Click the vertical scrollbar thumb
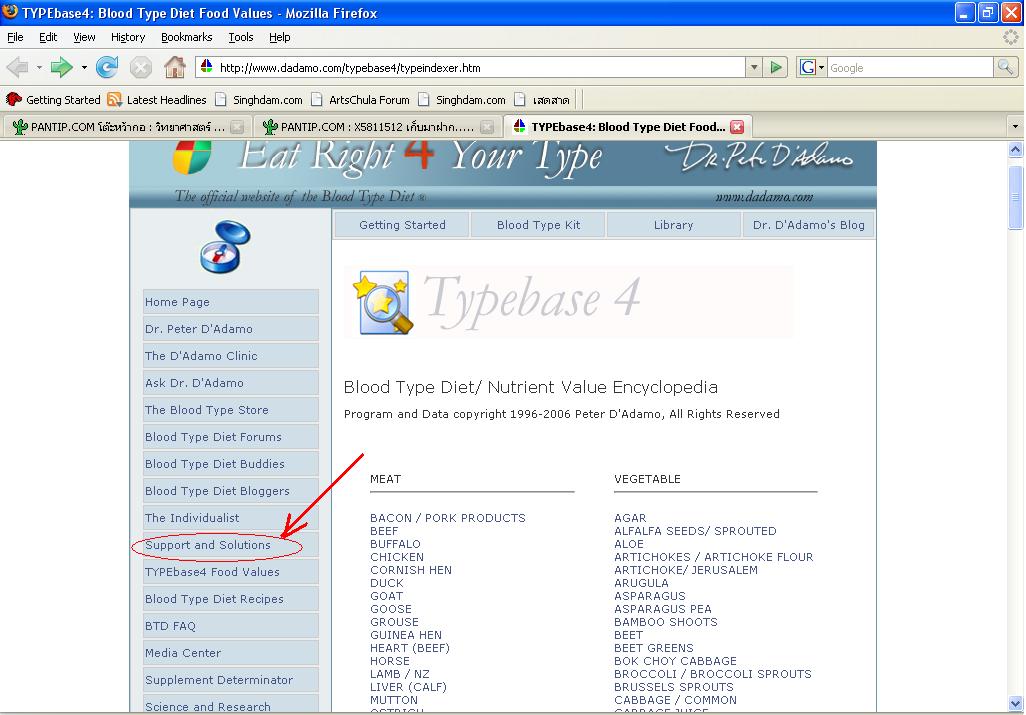 1016,197
